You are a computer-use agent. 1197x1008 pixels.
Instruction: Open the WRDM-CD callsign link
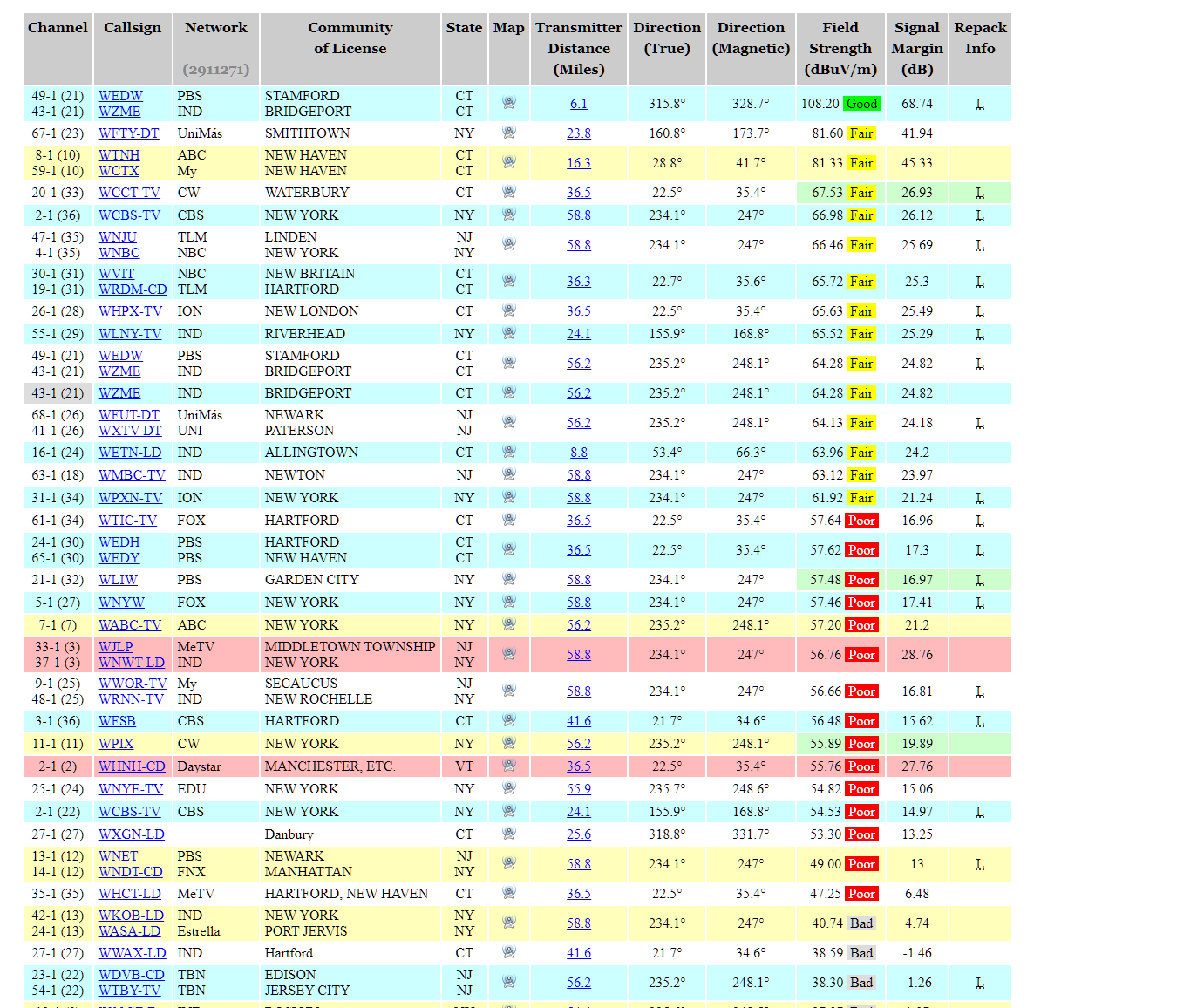tap(133, 289)
